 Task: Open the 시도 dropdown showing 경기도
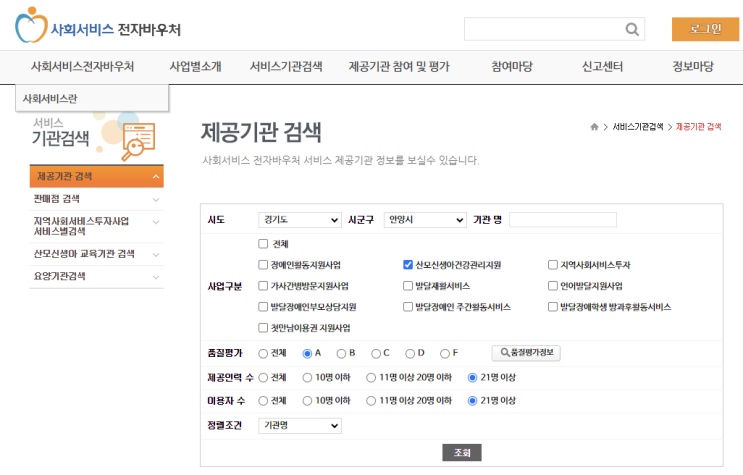300,219
